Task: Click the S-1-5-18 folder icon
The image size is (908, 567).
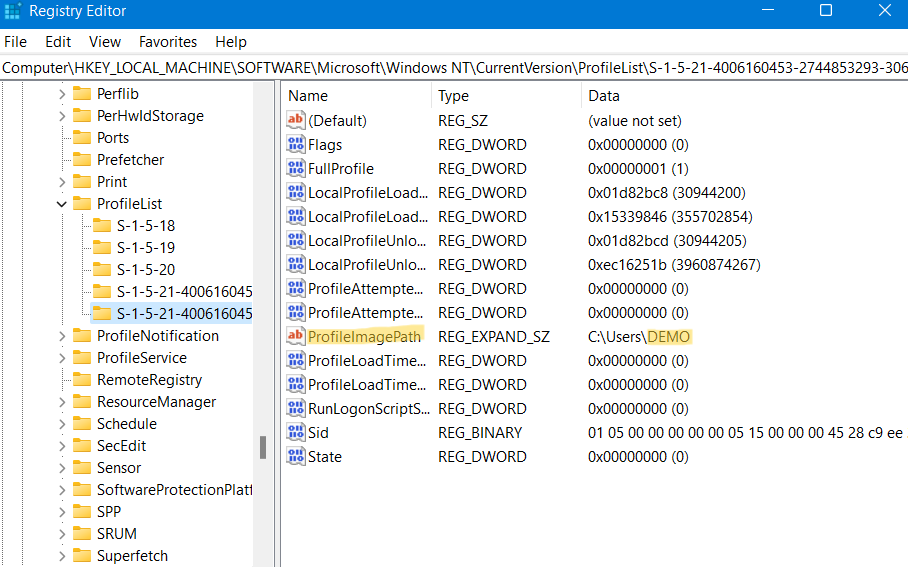Action: point(102,226)
